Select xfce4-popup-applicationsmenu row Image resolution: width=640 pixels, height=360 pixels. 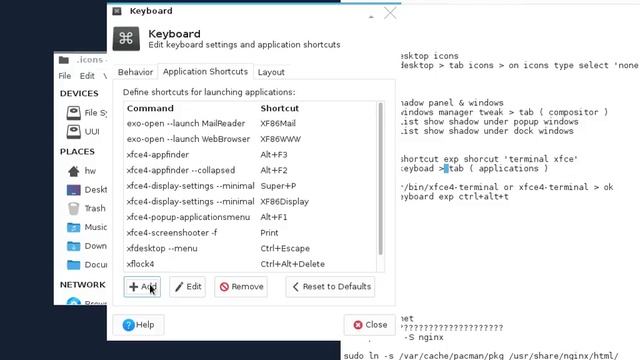click(x=250, y=217)
